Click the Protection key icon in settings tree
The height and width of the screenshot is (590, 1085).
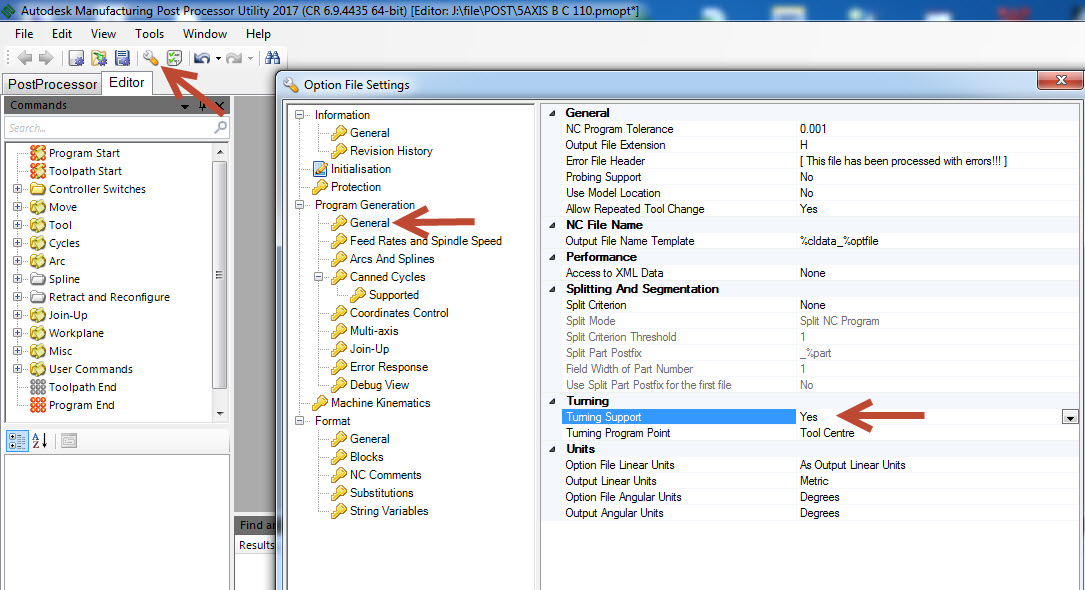tap(320, 187)
